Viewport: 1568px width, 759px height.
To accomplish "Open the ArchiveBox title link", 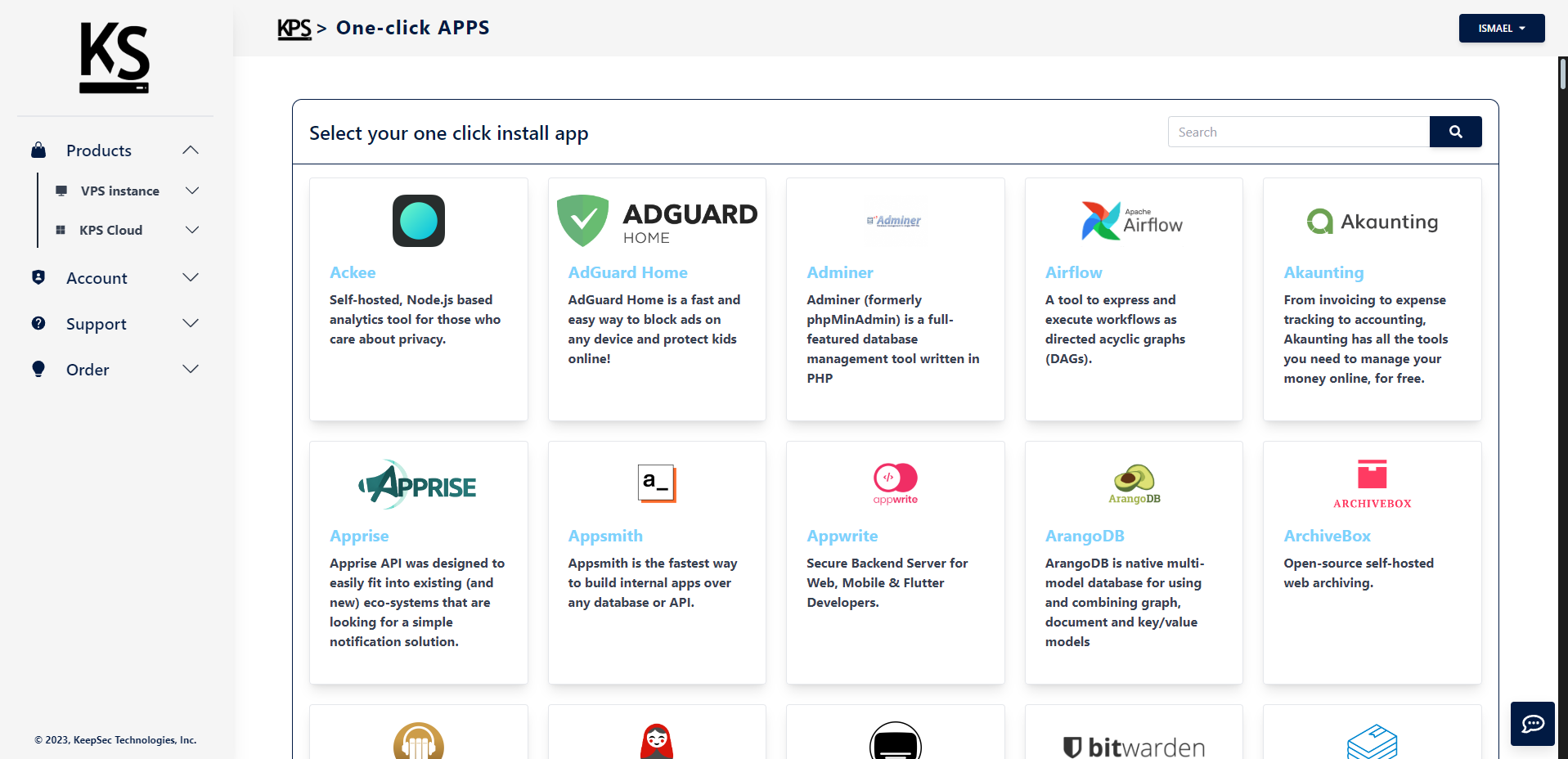I will (1328, 536).
